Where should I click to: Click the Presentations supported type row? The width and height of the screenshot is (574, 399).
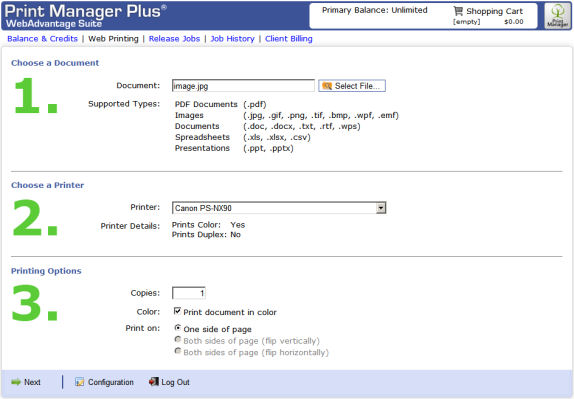point(234,148)
